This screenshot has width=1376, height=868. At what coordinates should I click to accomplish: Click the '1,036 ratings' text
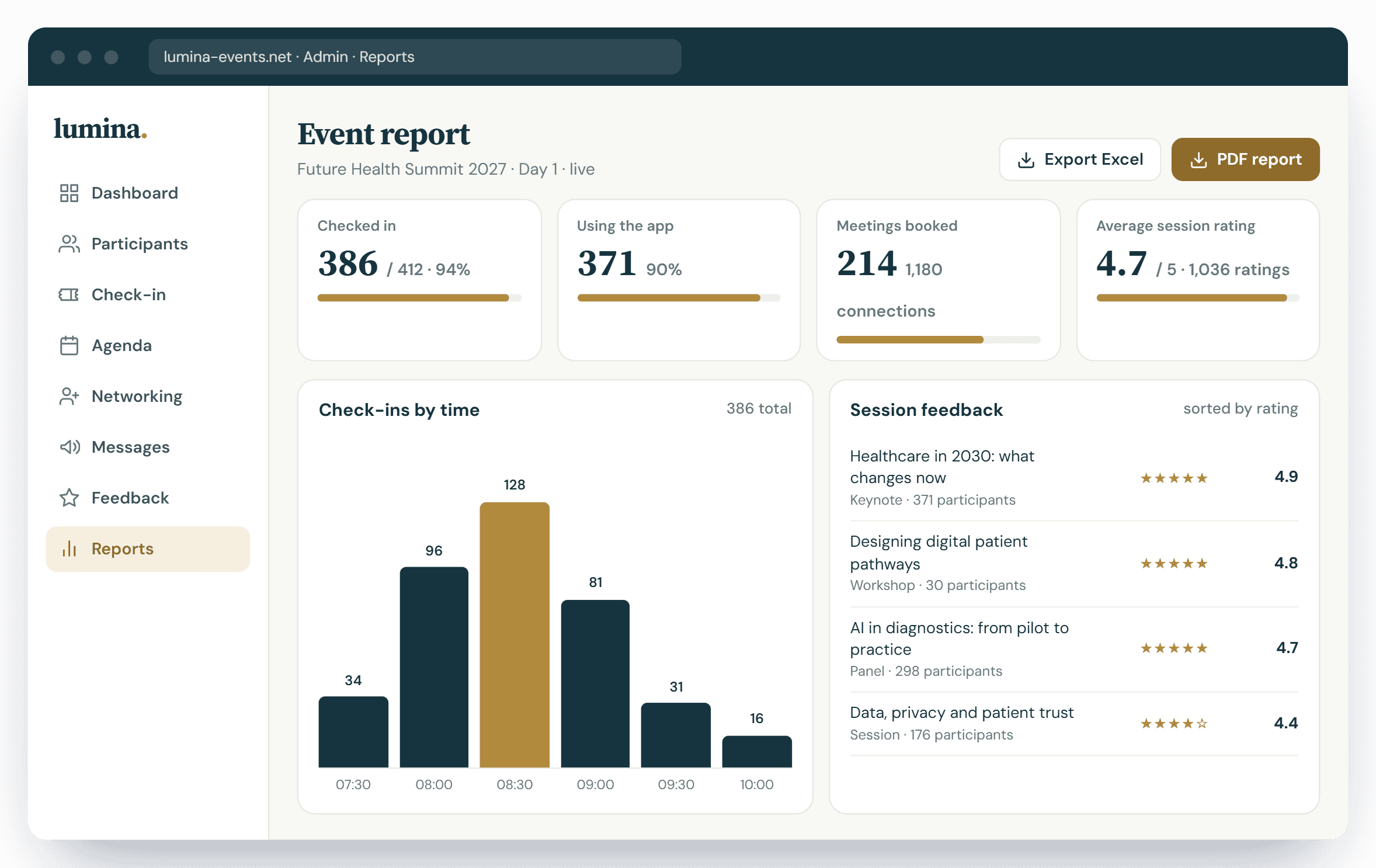[x=1239, y=269]
